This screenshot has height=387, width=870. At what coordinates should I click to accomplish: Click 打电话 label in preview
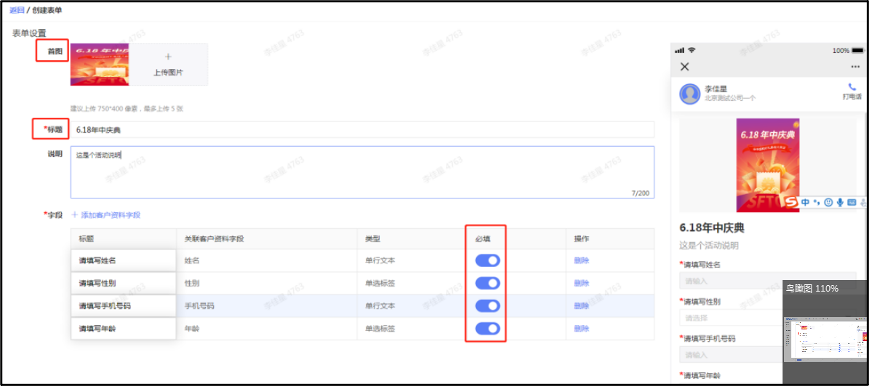coord(852,97)
